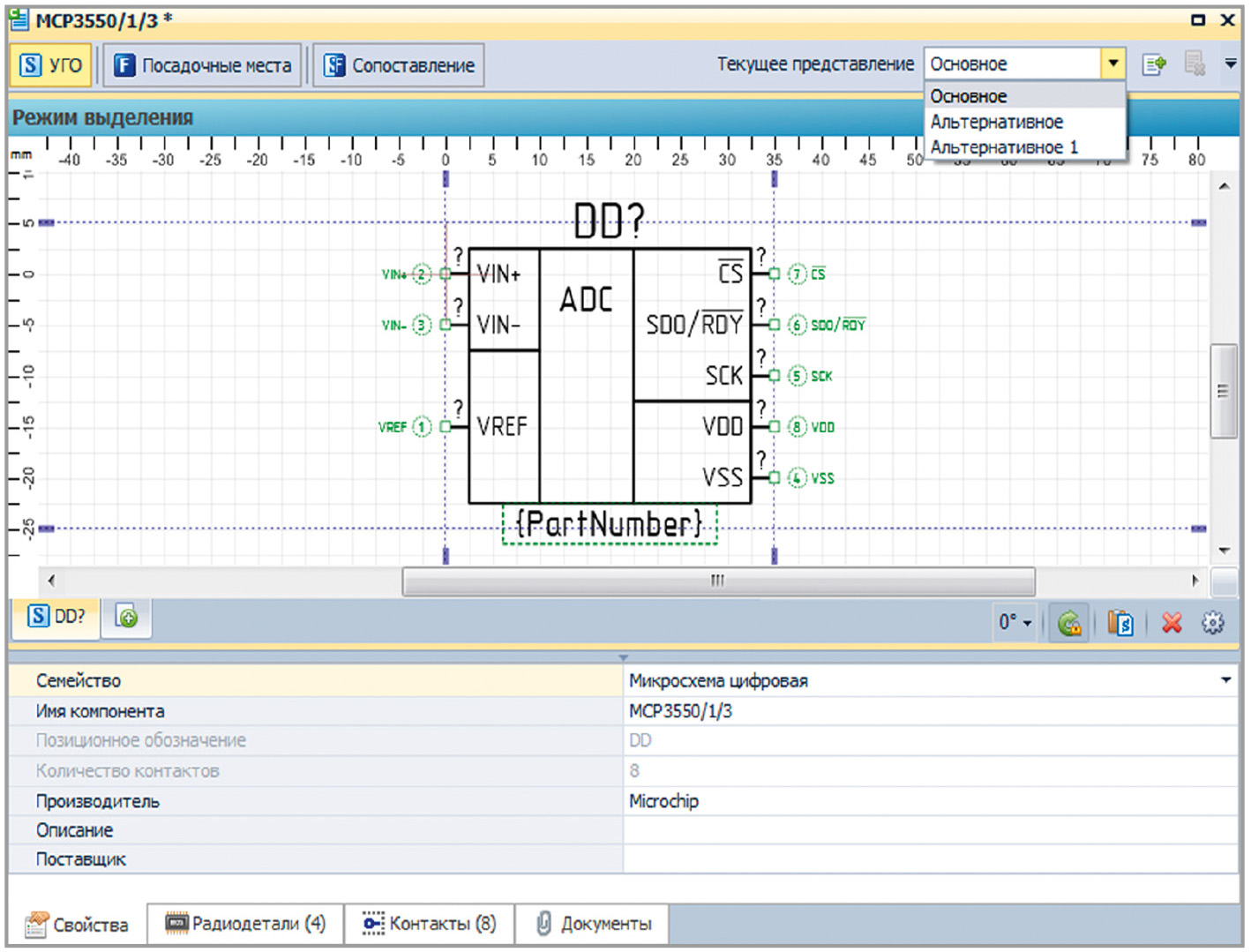
Task: Click the chip icon on Радиодетали tab
Action: click(176, 924)
